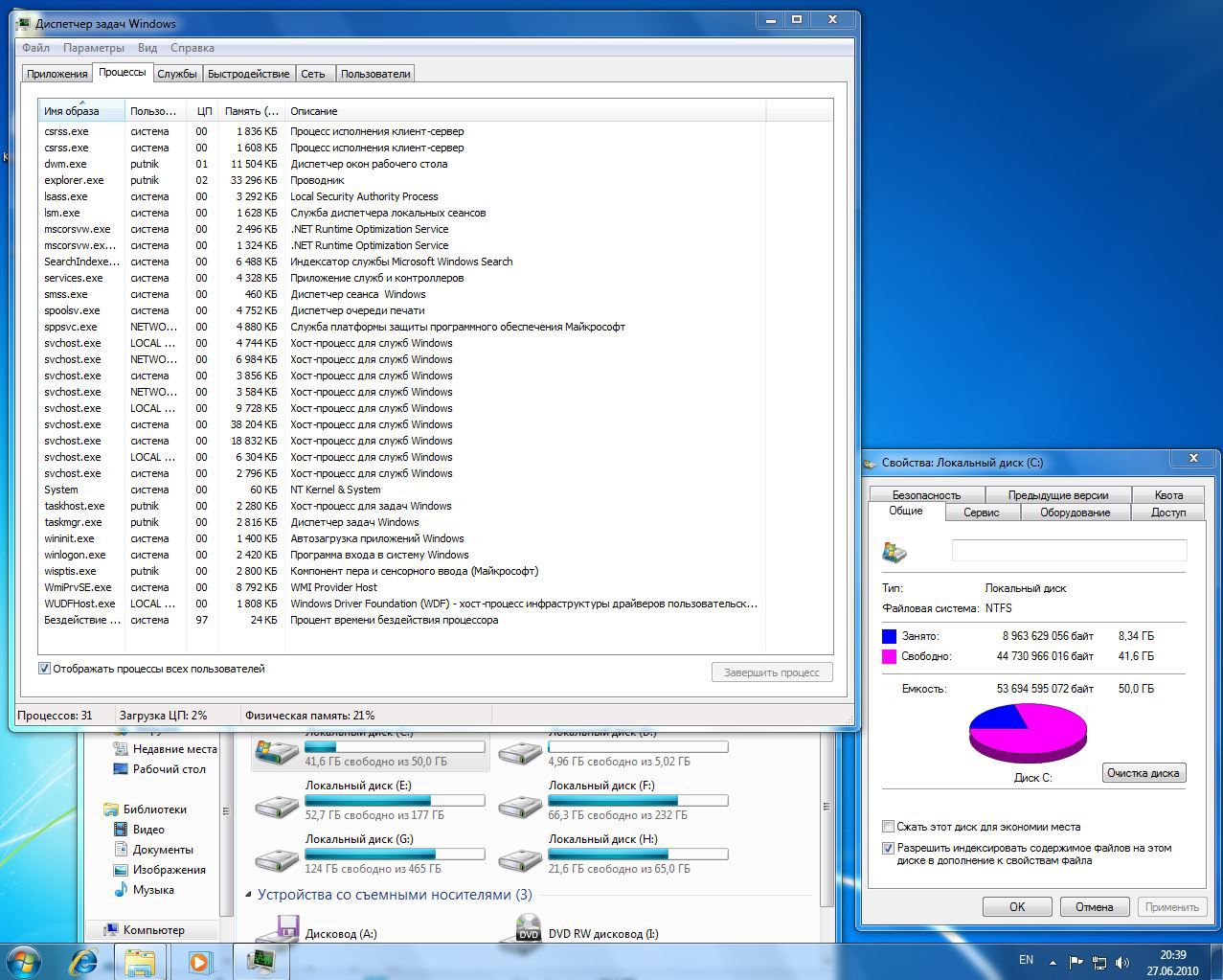Open Windows Media Player from taskbar
Viewport: 1223px width, 980px height.
(x=199, y=959)
